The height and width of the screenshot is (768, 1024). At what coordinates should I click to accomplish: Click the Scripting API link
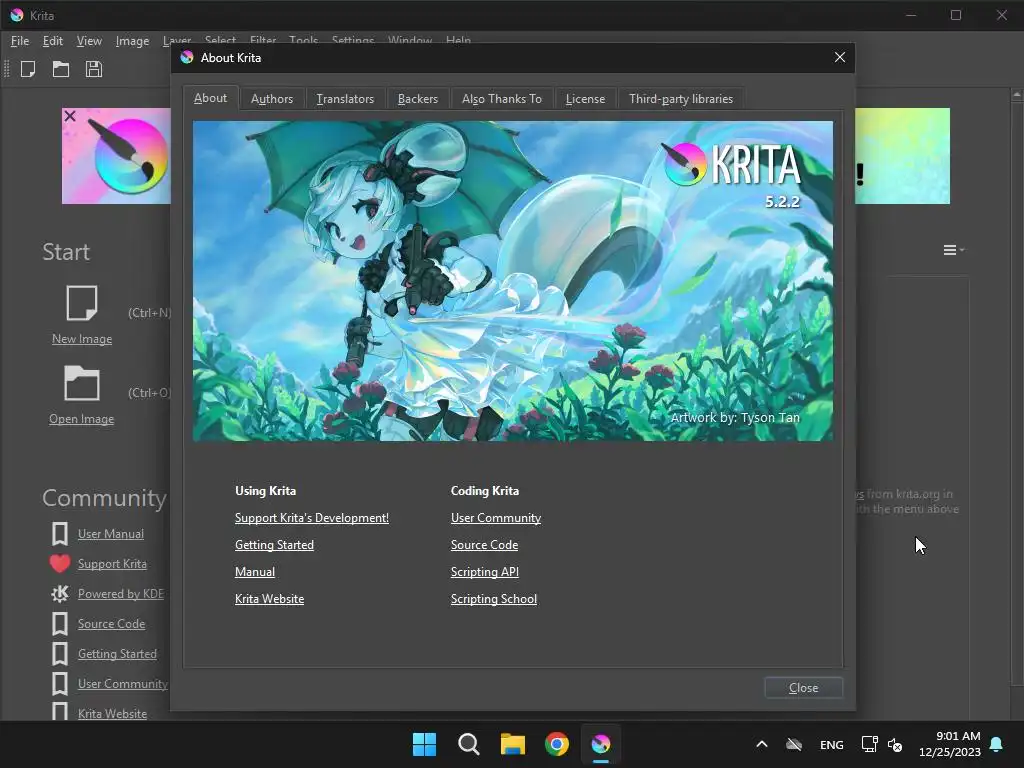[485, 571]
